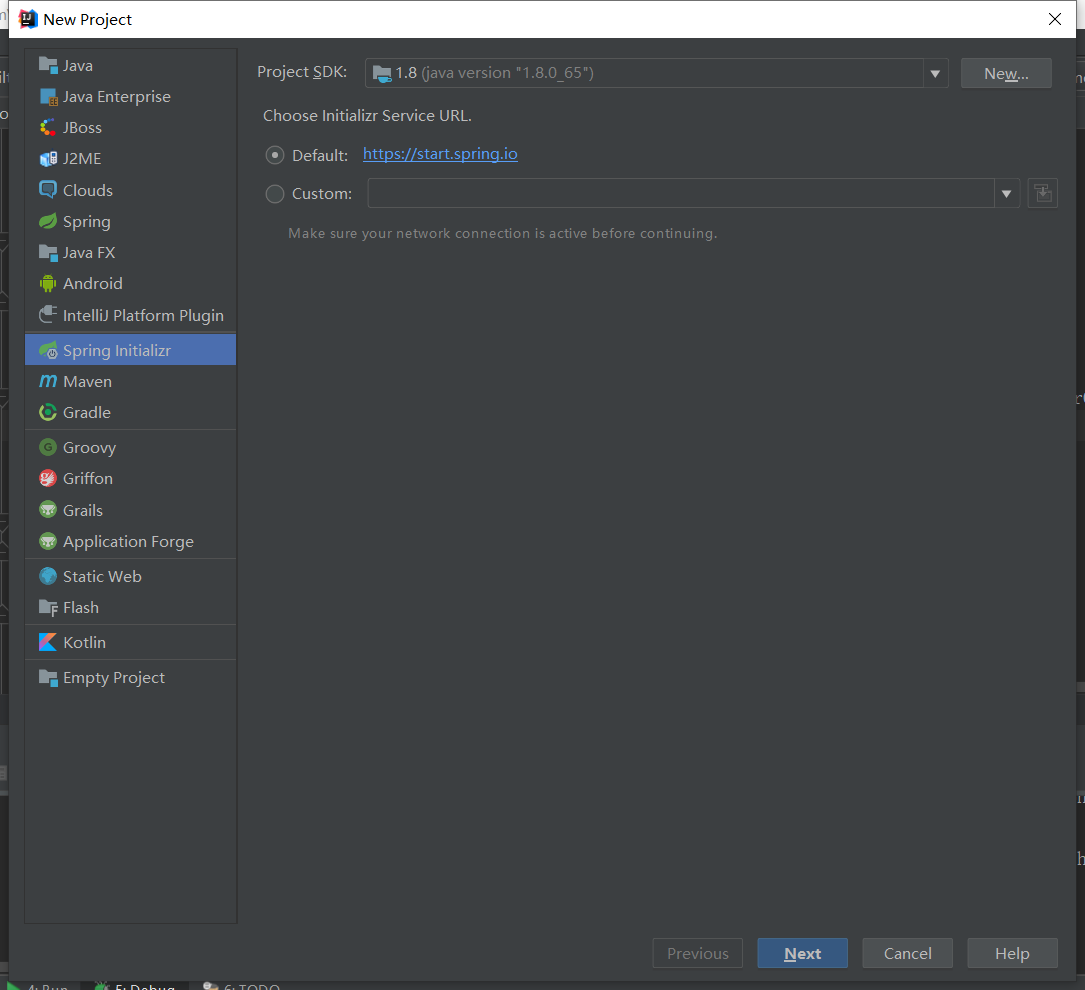Click the Java project type icon
Viewport: 1085px width, 990px height.
click(x=48, y=66)
